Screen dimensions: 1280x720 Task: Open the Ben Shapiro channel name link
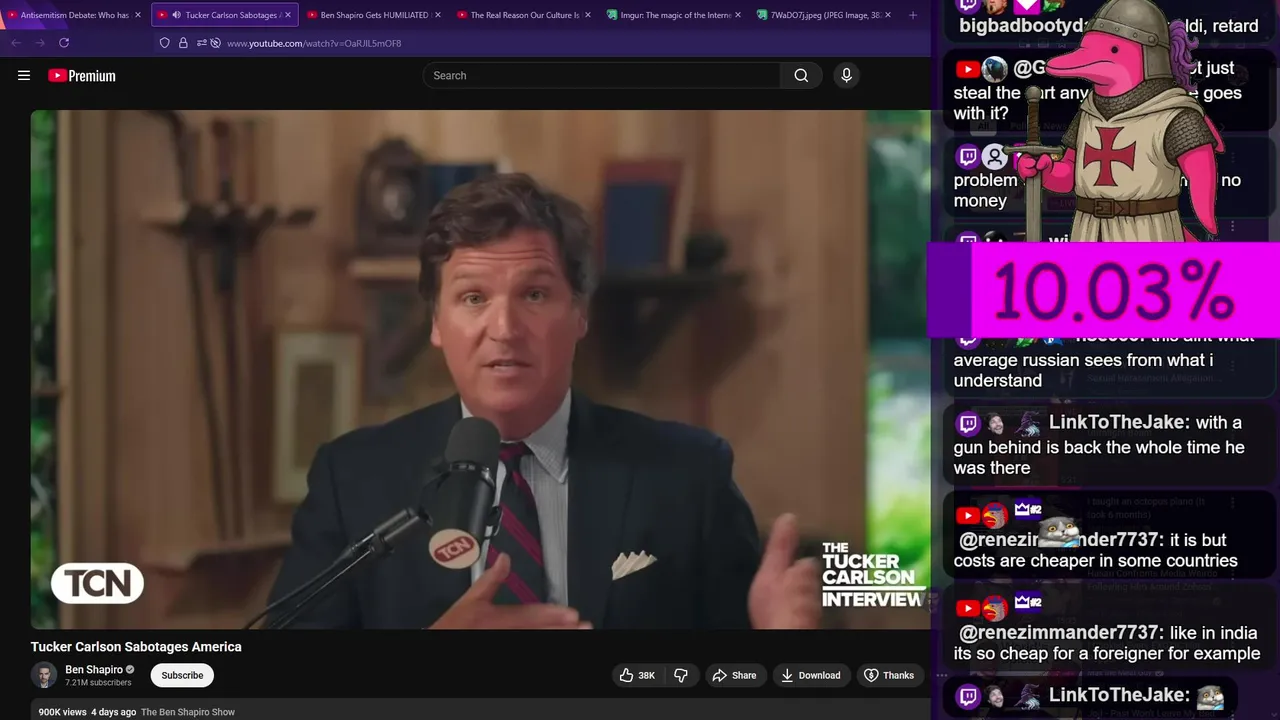94,670
